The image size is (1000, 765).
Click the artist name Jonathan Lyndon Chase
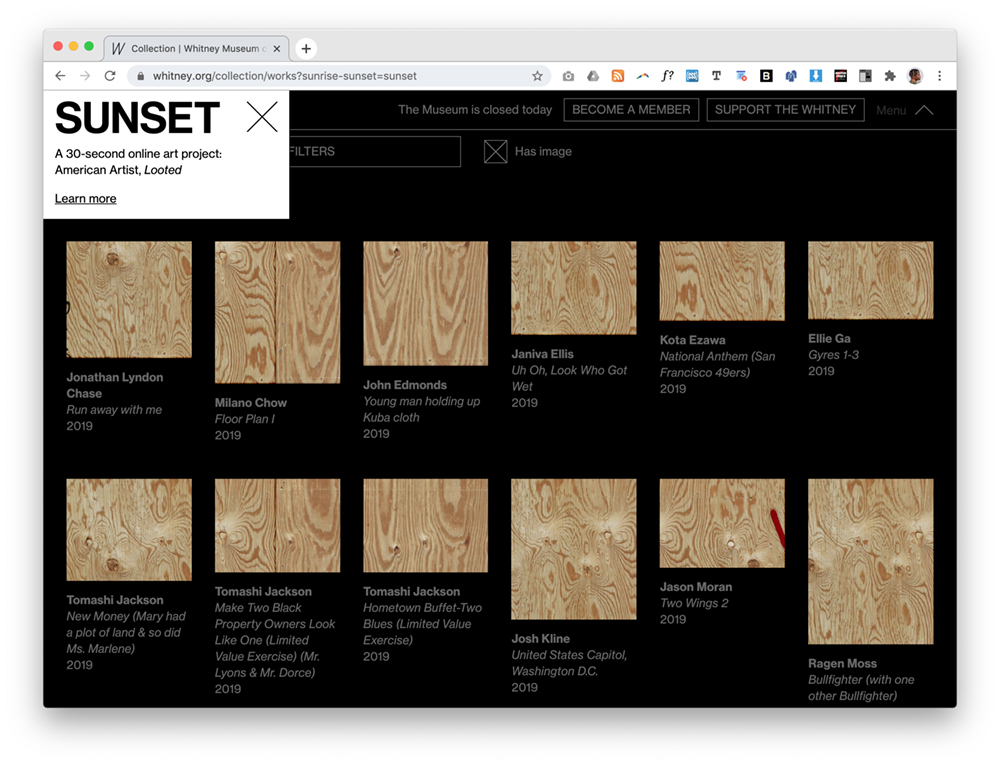115,386
